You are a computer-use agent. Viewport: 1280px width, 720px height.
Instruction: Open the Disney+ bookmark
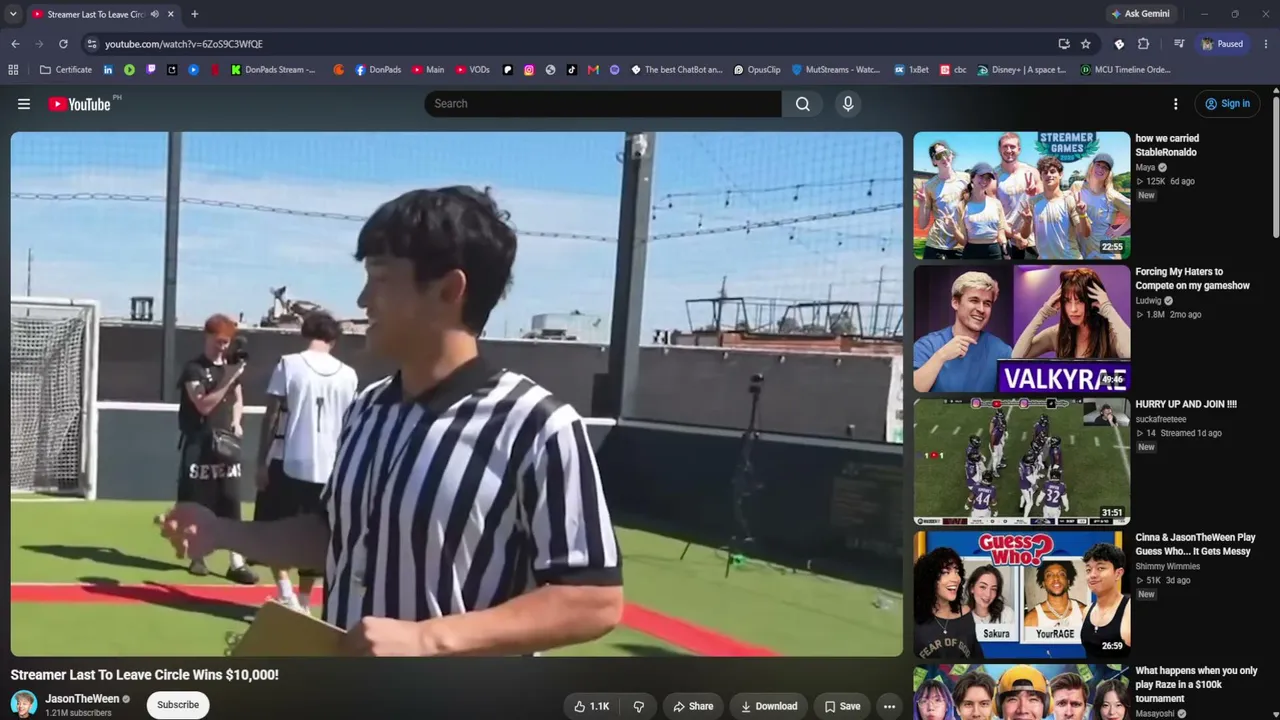1022,70
